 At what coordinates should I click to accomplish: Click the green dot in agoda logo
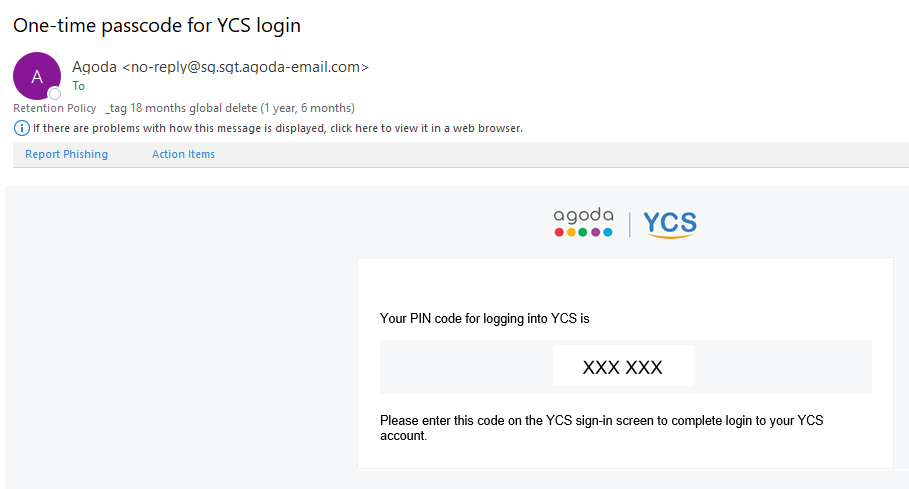coord(583,232)
